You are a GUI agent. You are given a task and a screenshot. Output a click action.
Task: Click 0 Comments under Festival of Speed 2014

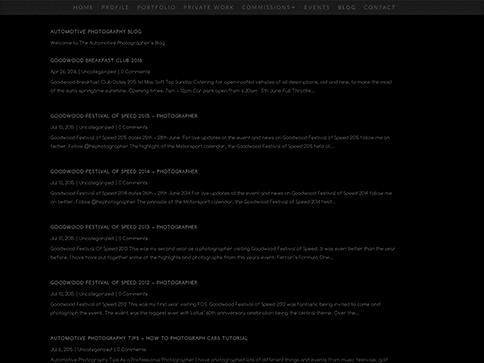point(133,183)
